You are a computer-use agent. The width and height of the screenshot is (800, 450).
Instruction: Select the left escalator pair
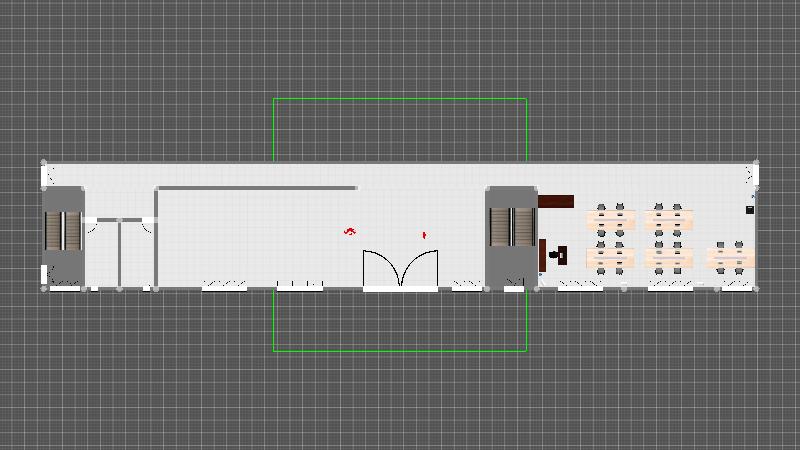[63, 230]
